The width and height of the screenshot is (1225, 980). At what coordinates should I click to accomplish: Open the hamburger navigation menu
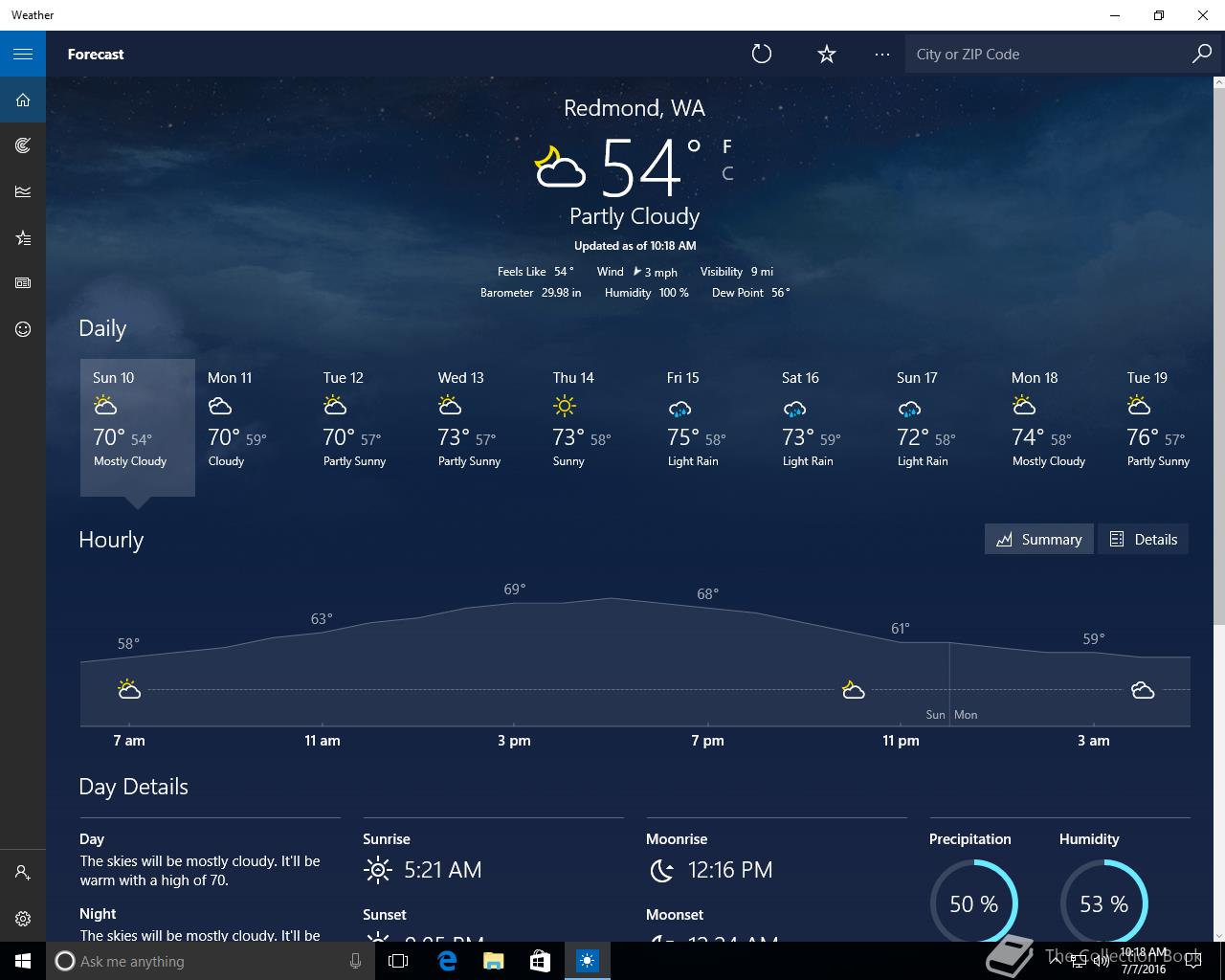pos(23,54)
